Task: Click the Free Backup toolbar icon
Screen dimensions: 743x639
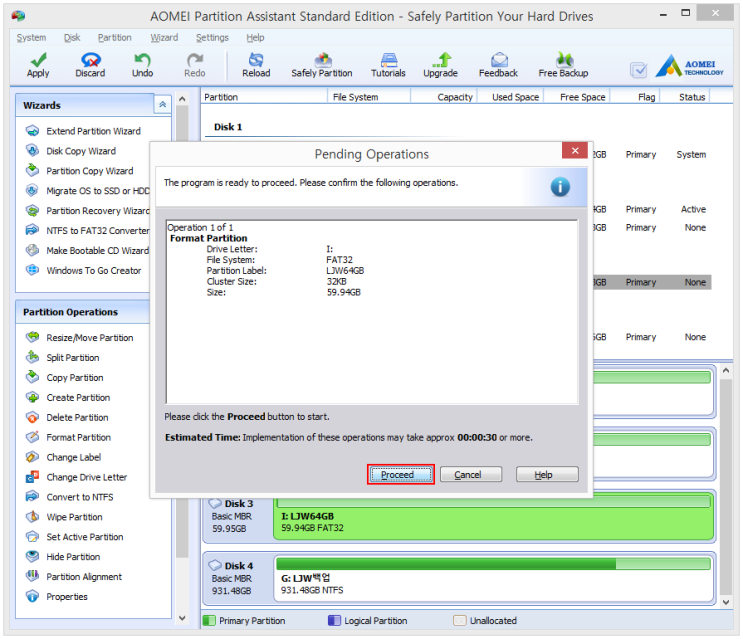Action: pos(564,60)
